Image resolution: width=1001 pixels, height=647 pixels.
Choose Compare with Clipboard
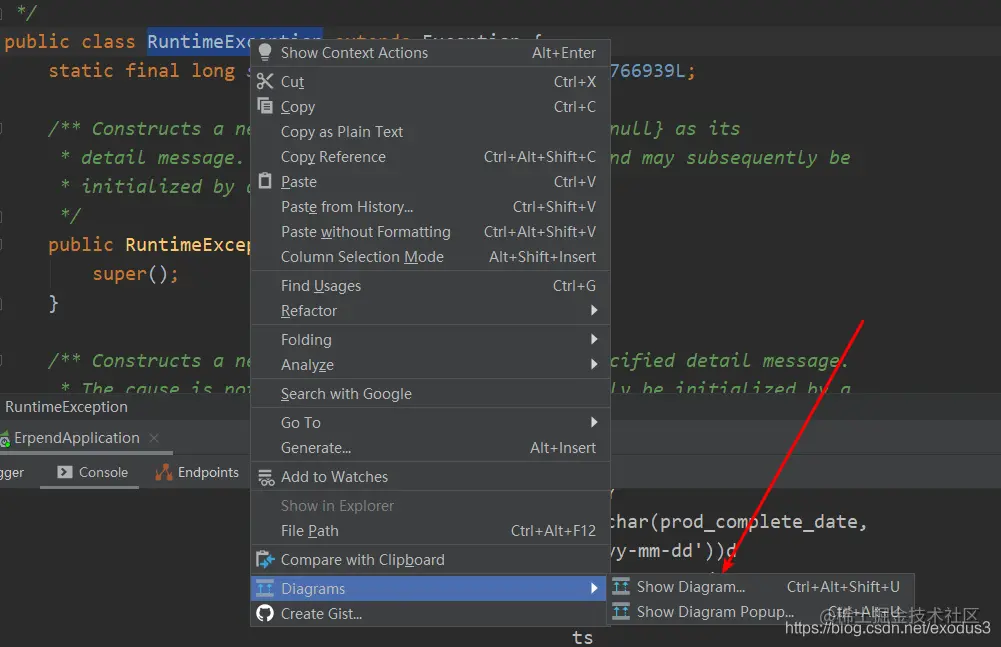431,559
